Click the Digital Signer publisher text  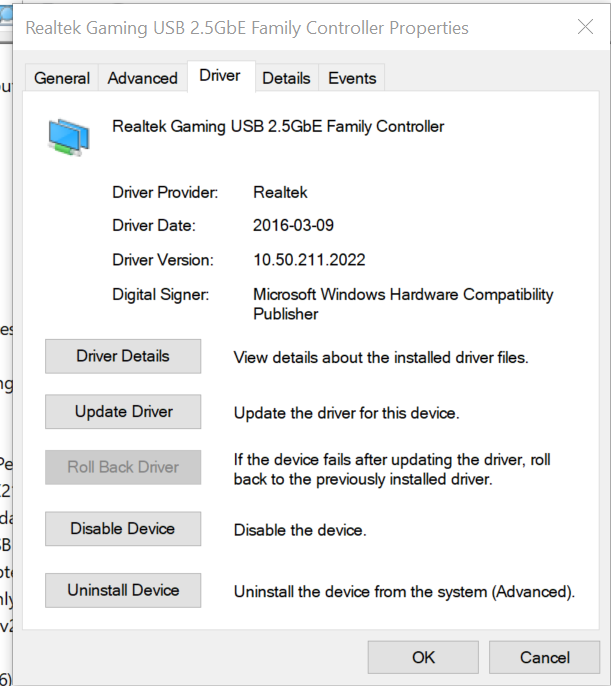pyautogui.click(x=403, y=304)
